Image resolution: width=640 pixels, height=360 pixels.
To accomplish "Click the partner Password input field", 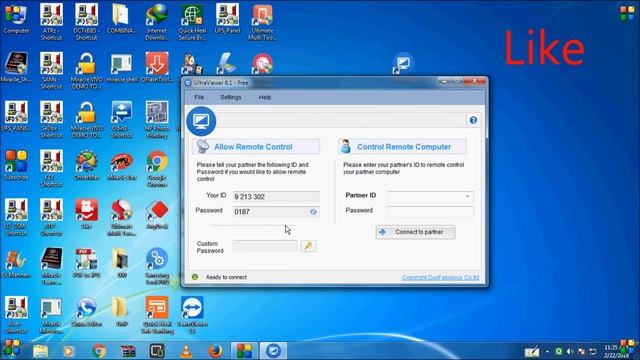I will 430,211.
